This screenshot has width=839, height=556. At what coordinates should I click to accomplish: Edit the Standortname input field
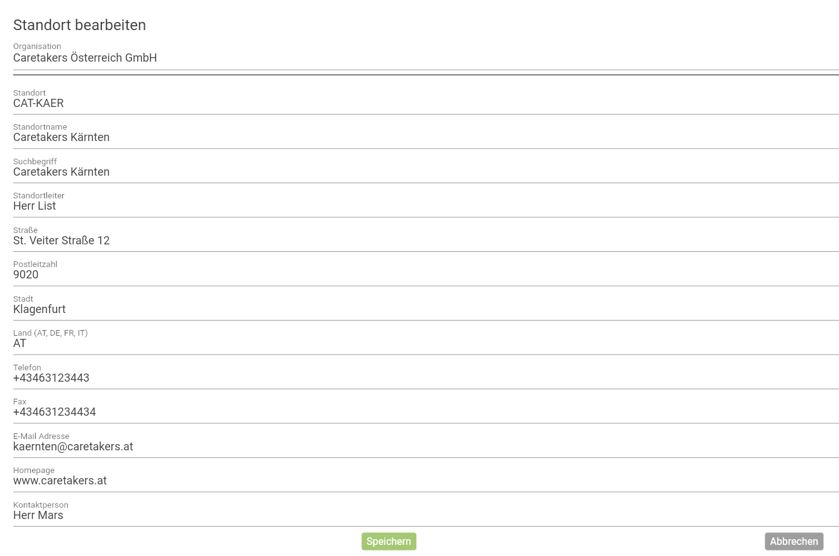point(420,137)
